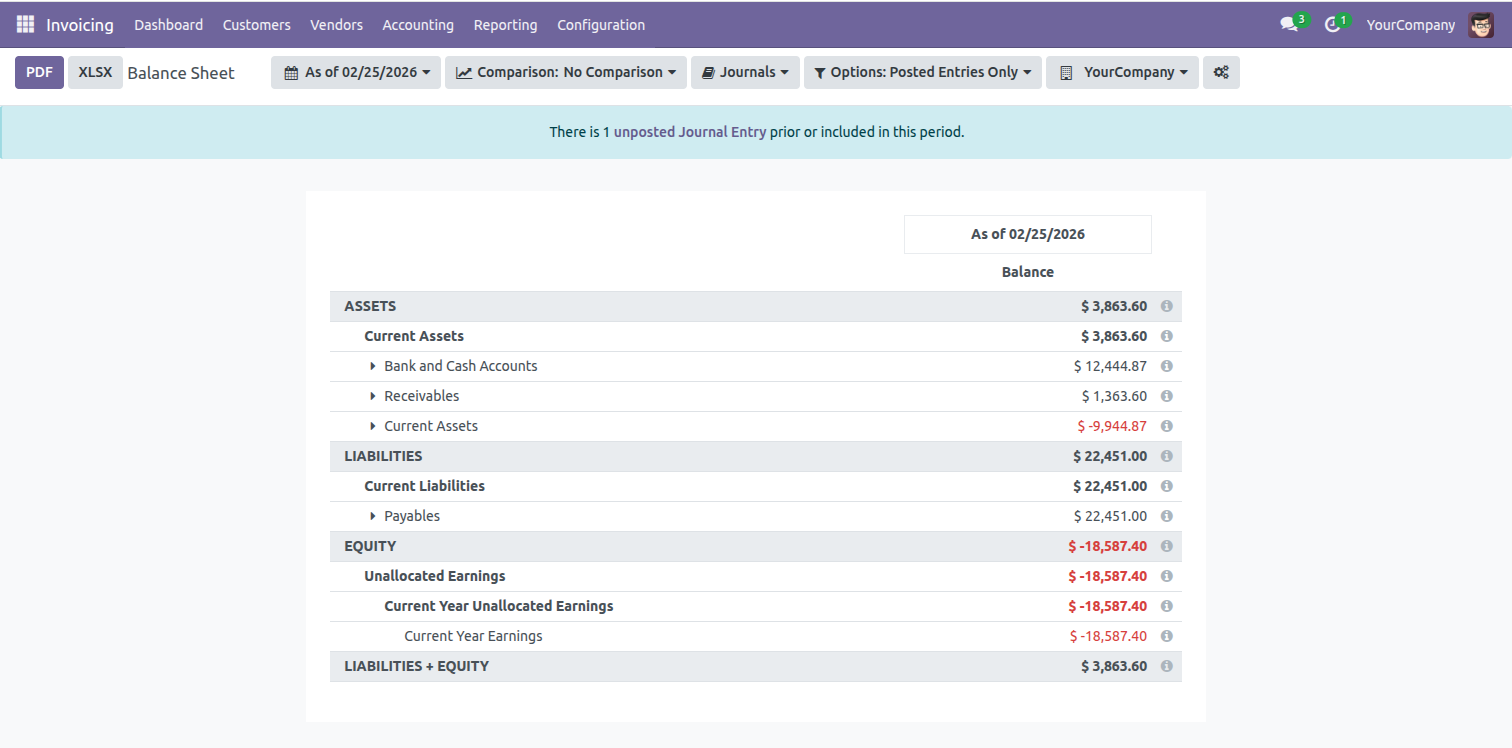Viewport: 1512px width, 748px height.
Task: Expand the Payables section
Action: coord(372,516)
